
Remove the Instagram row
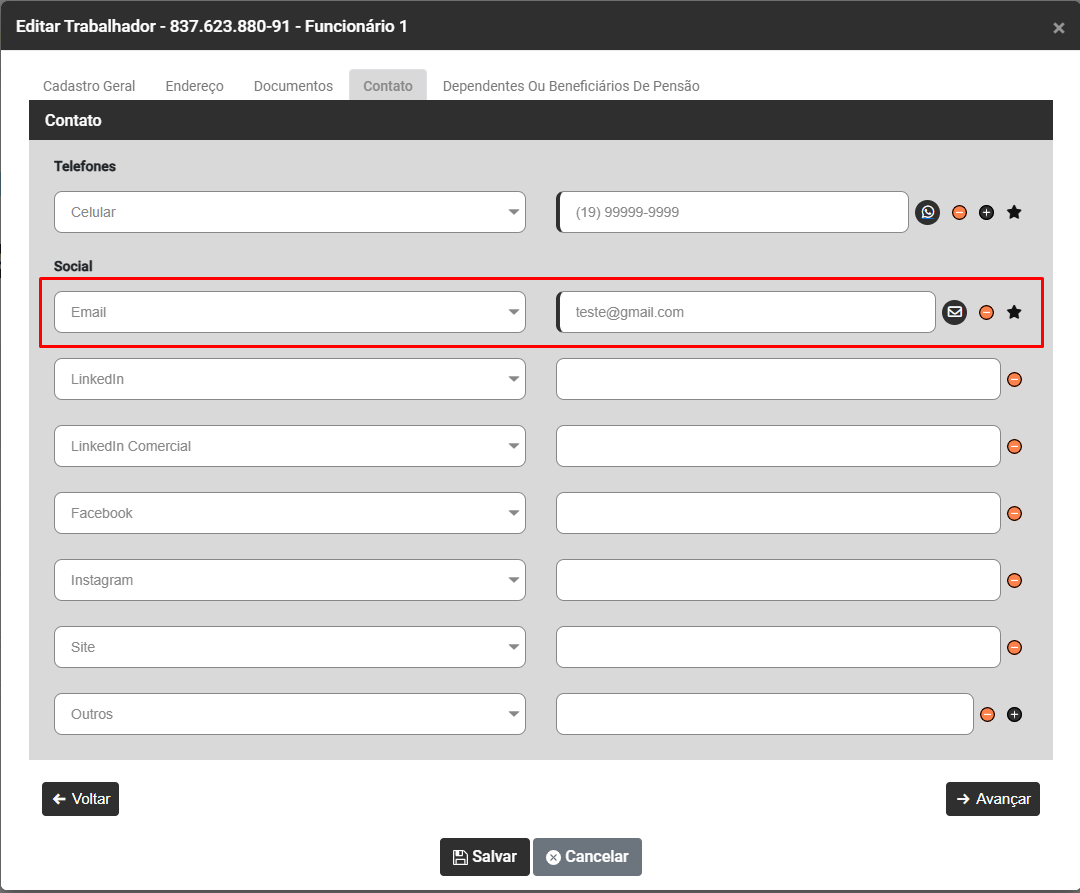[x=1014, y=580]
